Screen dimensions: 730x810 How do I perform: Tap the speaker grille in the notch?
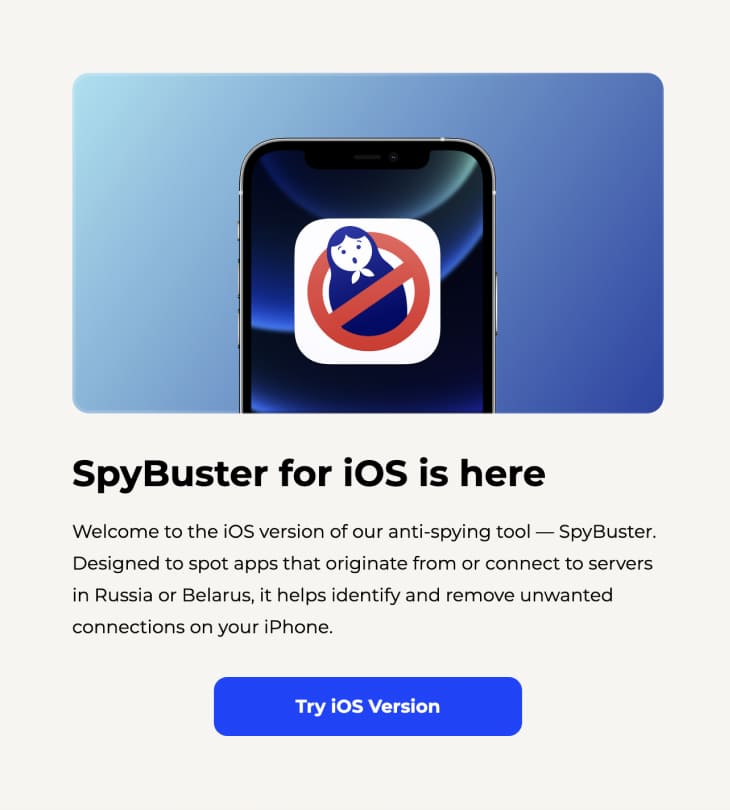pyautogui.click(x=367, y=157)
